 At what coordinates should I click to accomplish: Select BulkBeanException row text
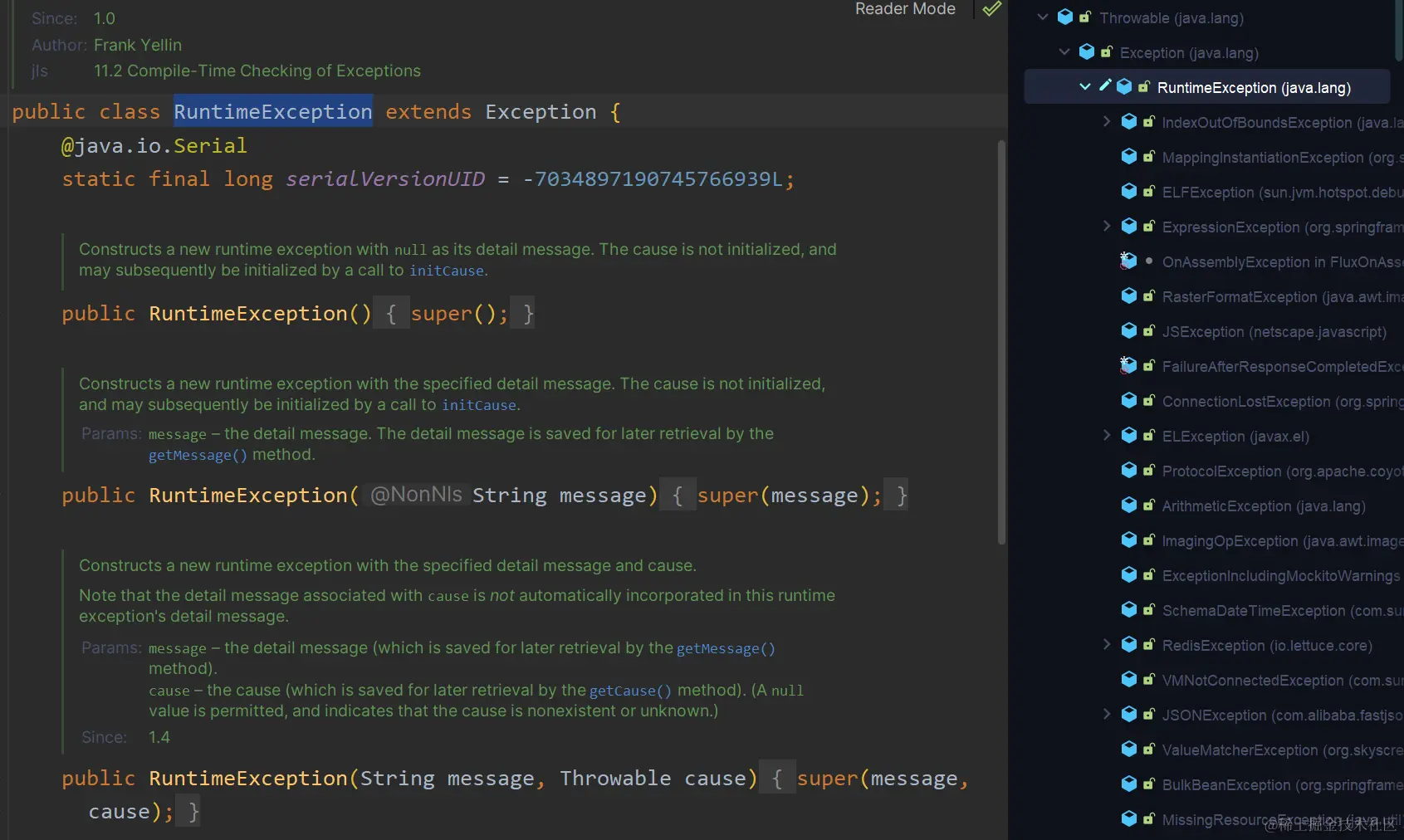1282,784
